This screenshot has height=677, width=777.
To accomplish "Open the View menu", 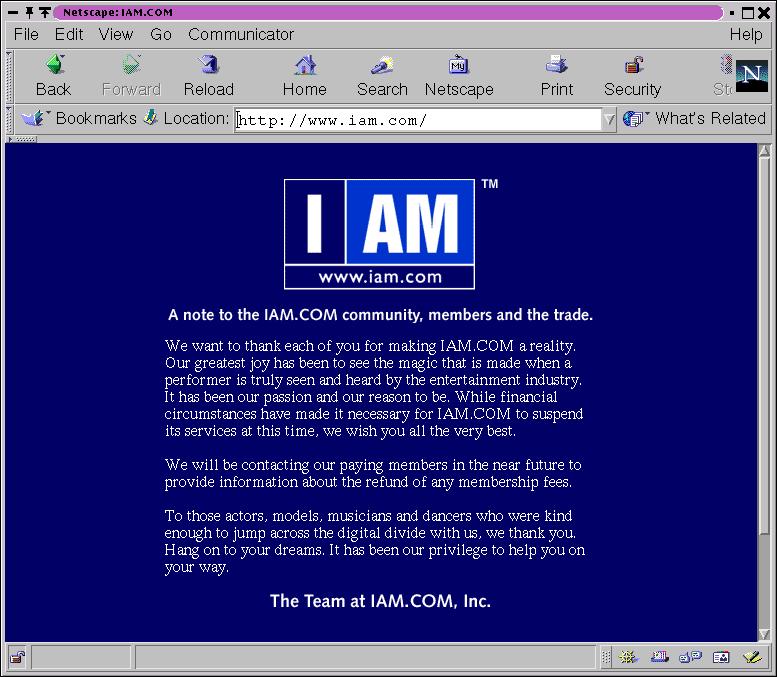I will pyautogui.click(x=116, y=34).
